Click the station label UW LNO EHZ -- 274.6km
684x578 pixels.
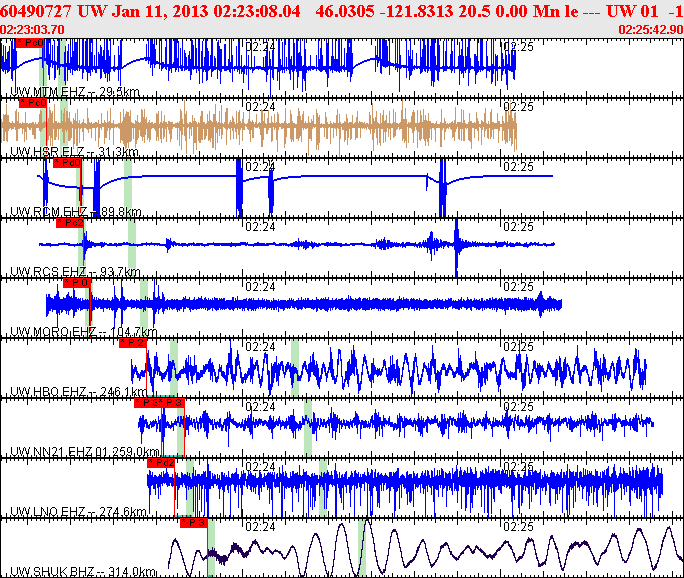click(78, 512)
